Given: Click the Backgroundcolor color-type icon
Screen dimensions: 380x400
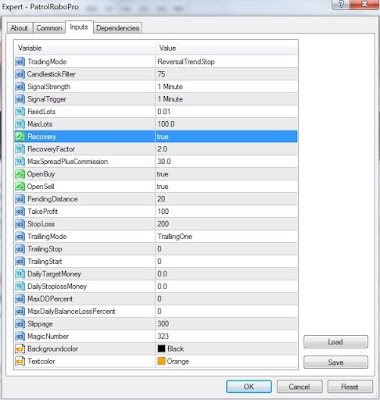Looking at the screenshot, I should coord(20,349).
